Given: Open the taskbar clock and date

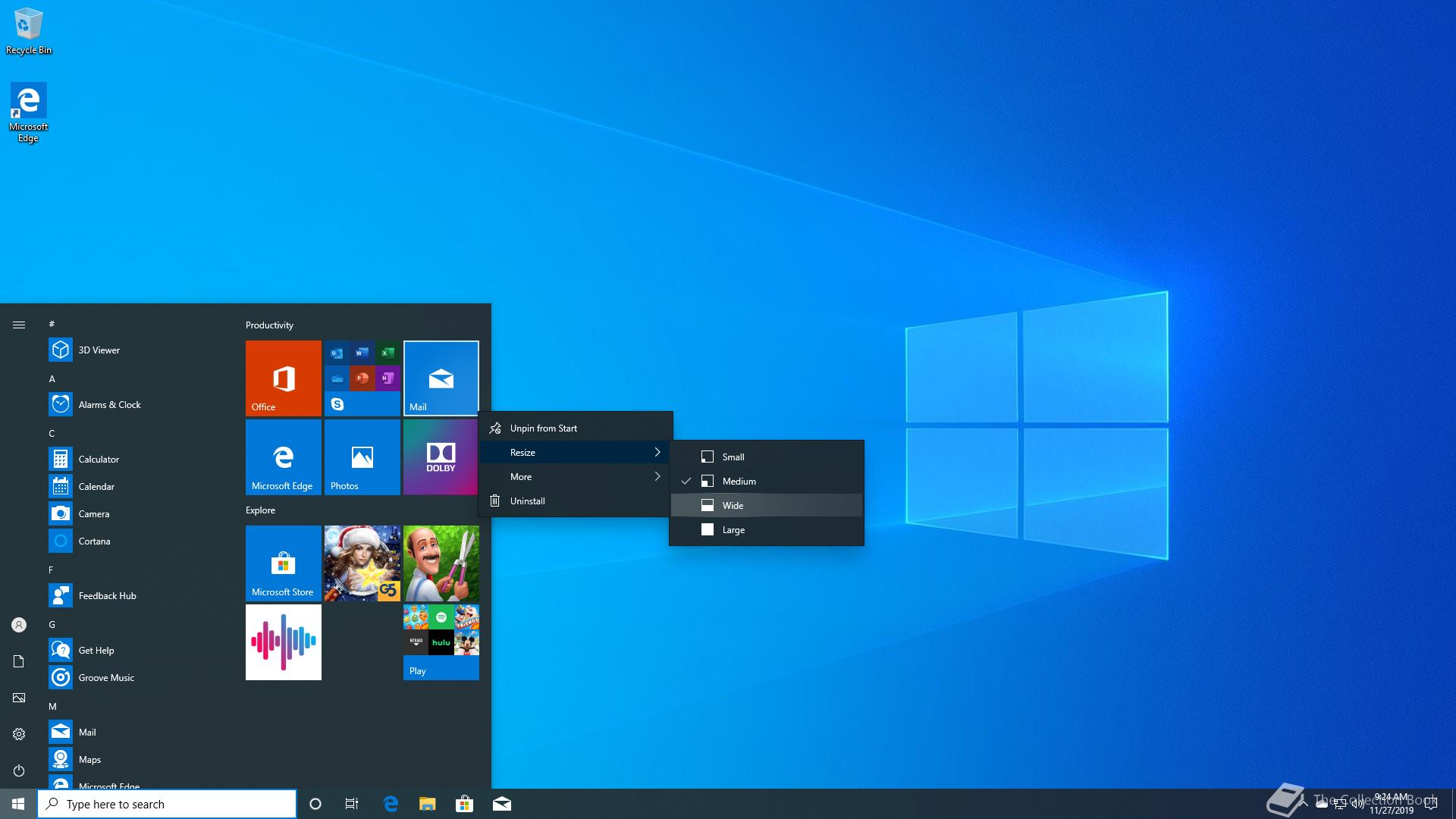Looking at the screenshot, I should 1392,804.
